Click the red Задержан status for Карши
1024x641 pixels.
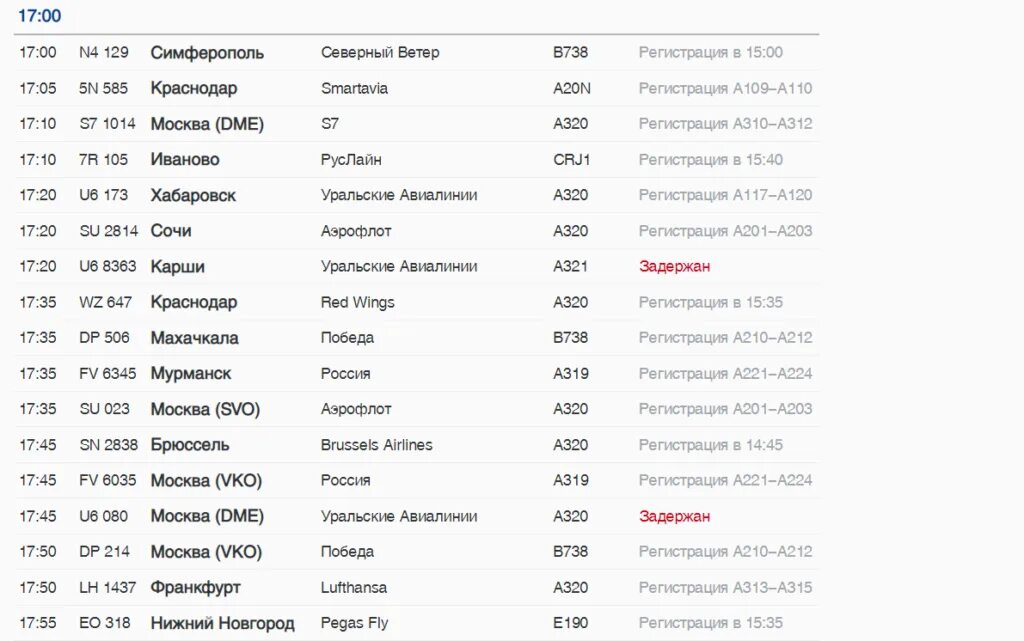tap(675, 266)
